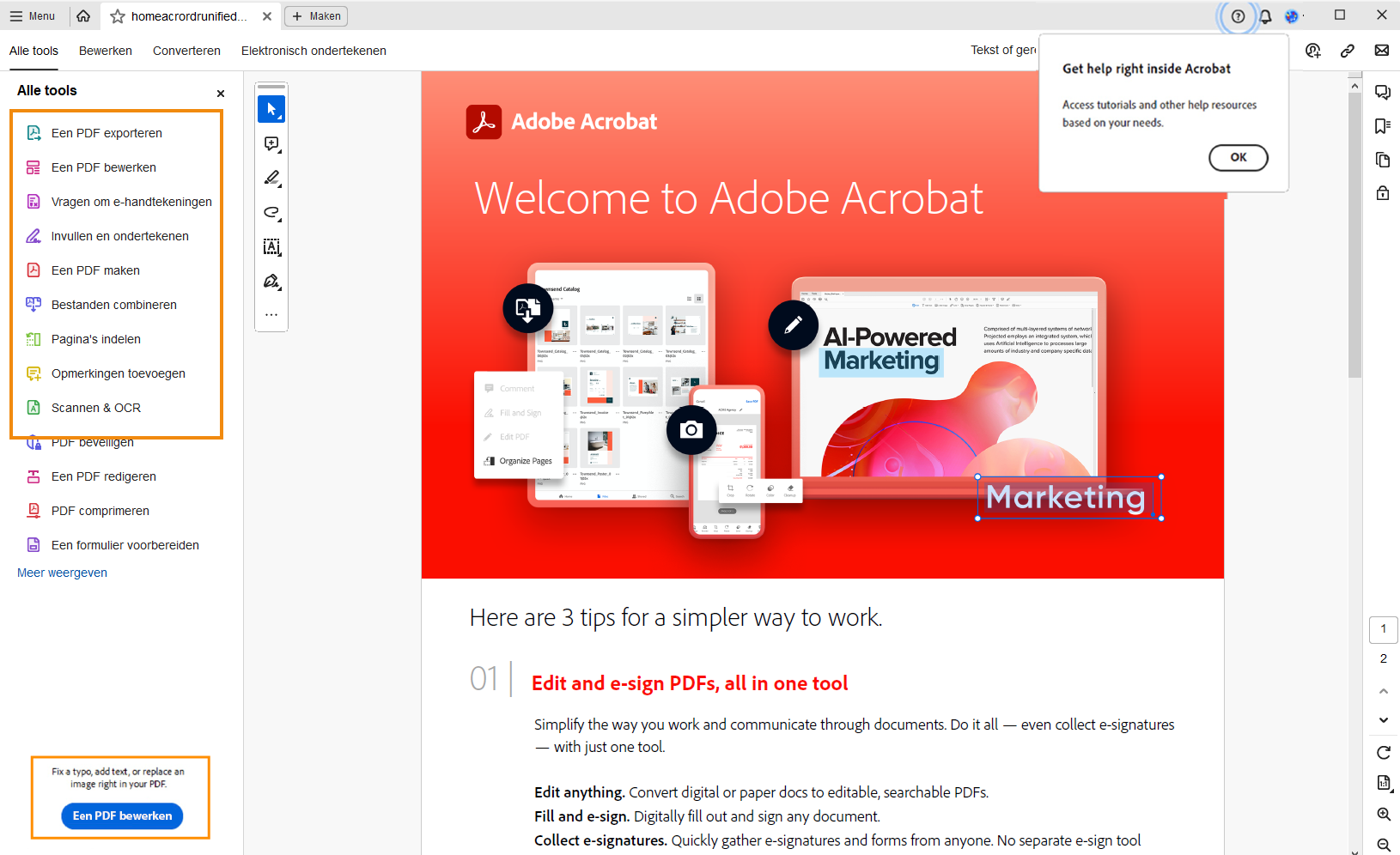Open the Menu hamburger button
1400x855 pixels.
pyautogui.click(x=33, y=16)
